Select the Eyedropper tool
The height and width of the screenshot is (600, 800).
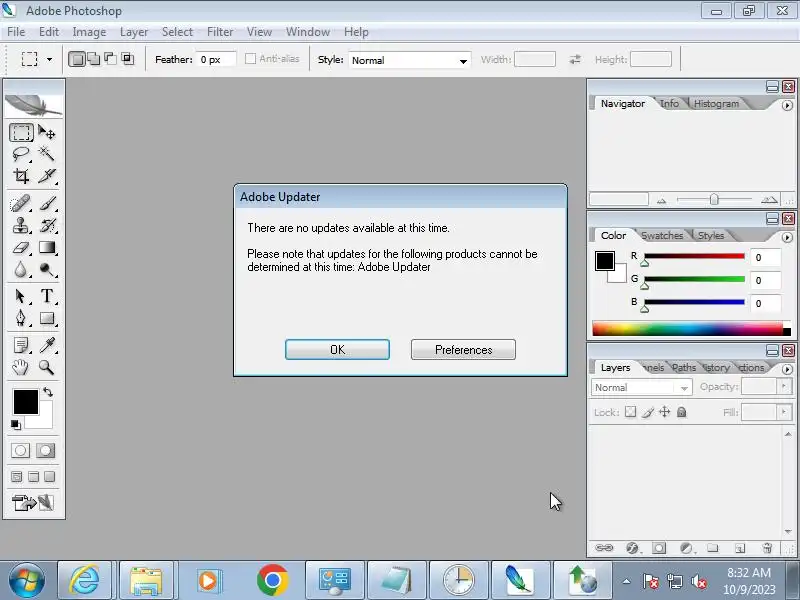(x=46, y=345)
